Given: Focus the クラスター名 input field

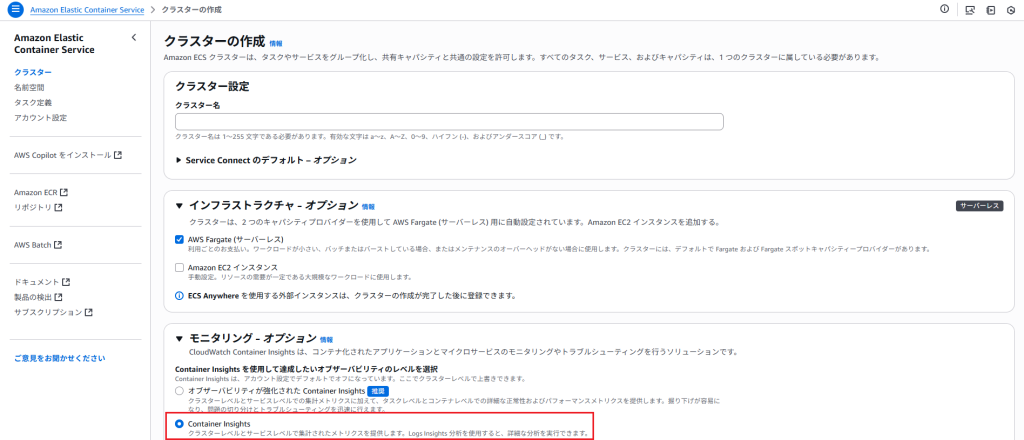Looking at the screenshot, I should pos(449,122).
